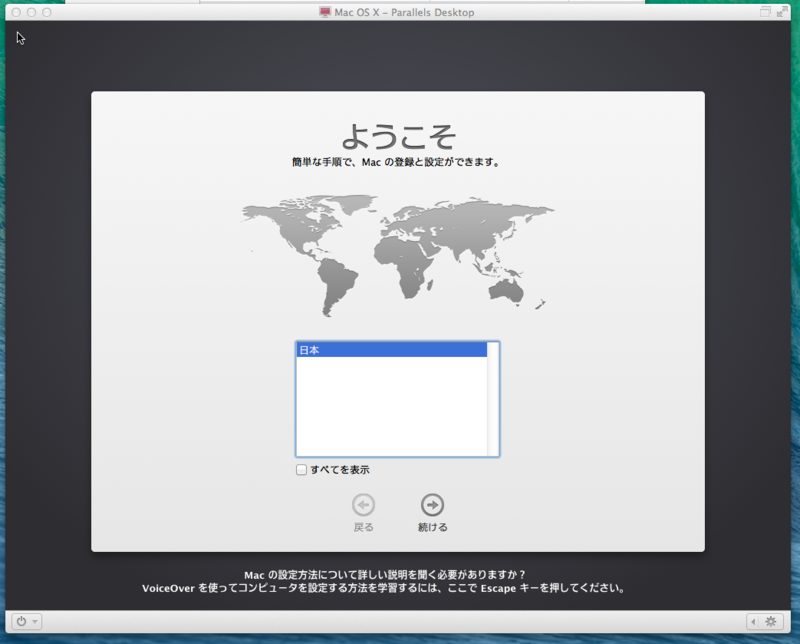The height and width of the screenshot is (644, 800).
Task: Click the world map graphic
Action: (395, 250)
